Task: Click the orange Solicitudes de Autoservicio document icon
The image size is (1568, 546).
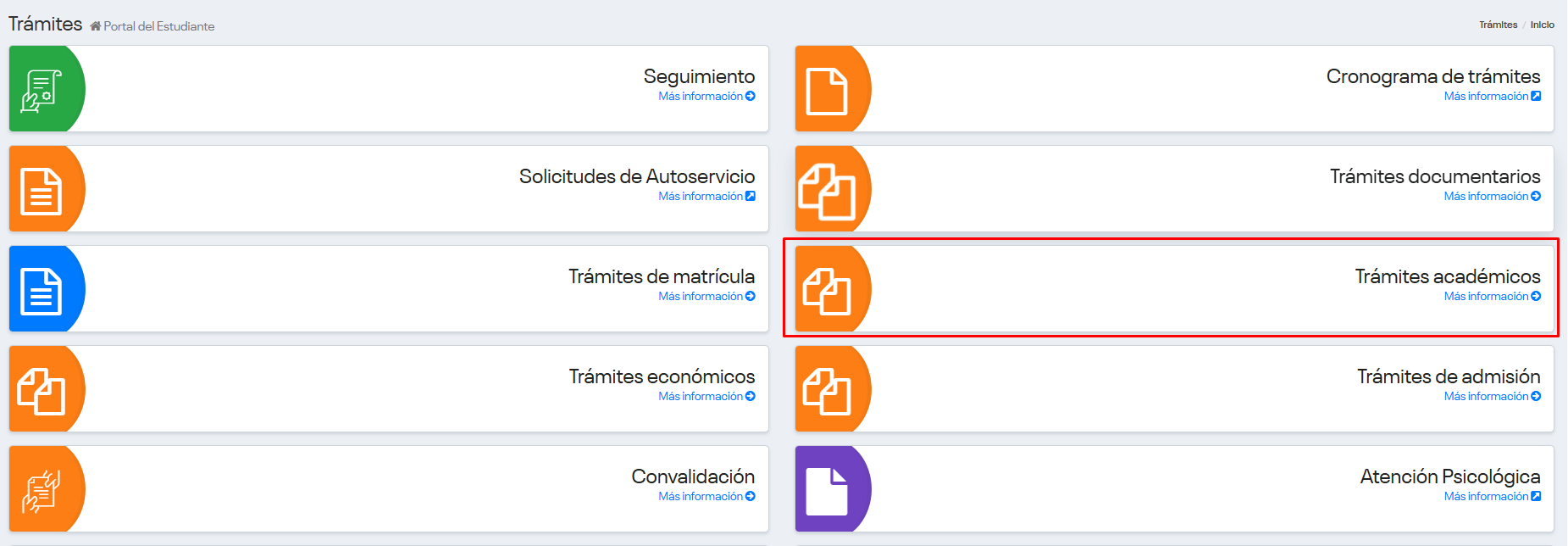Action: (x=41, y=191)
